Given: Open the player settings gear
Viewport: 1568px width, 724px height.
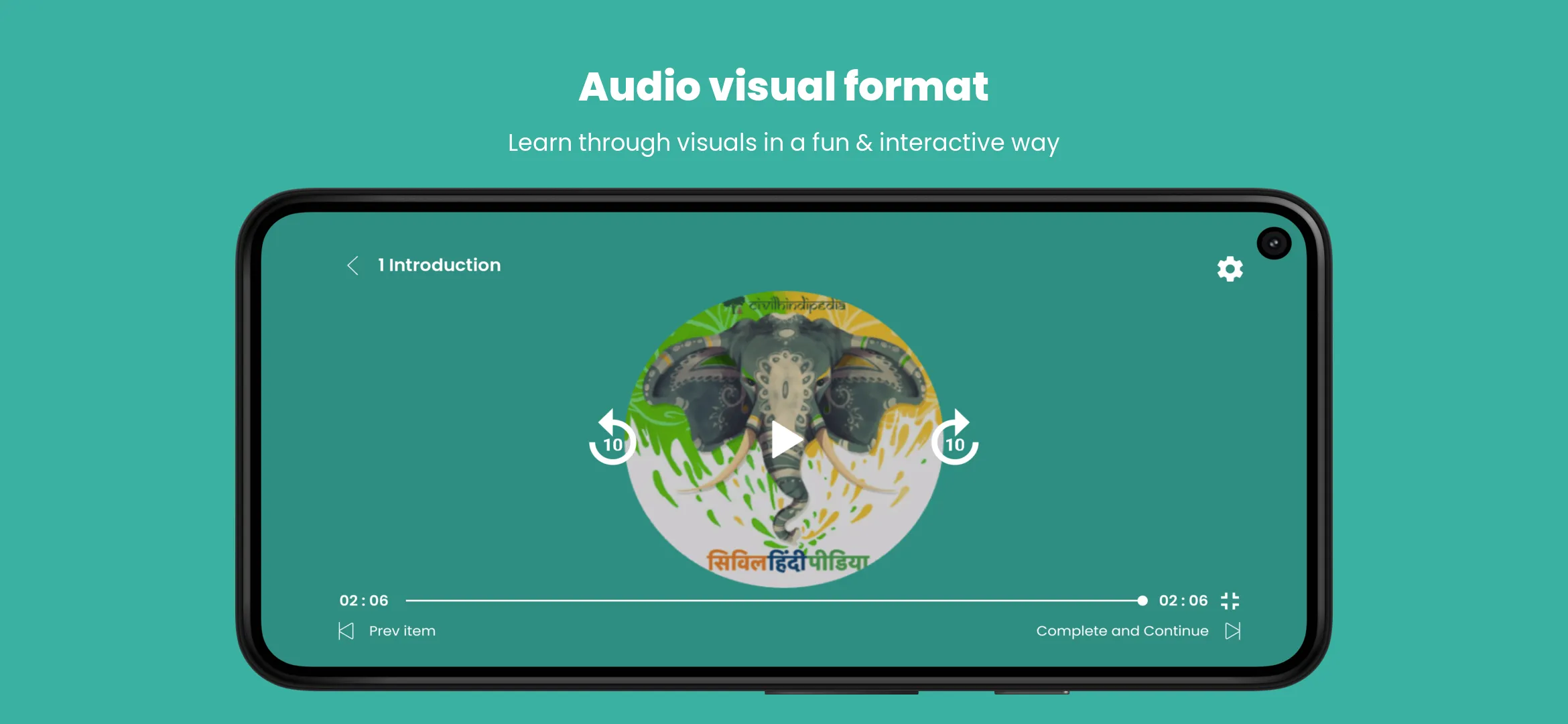Looking at the screenshot, I should [1230, 269].
